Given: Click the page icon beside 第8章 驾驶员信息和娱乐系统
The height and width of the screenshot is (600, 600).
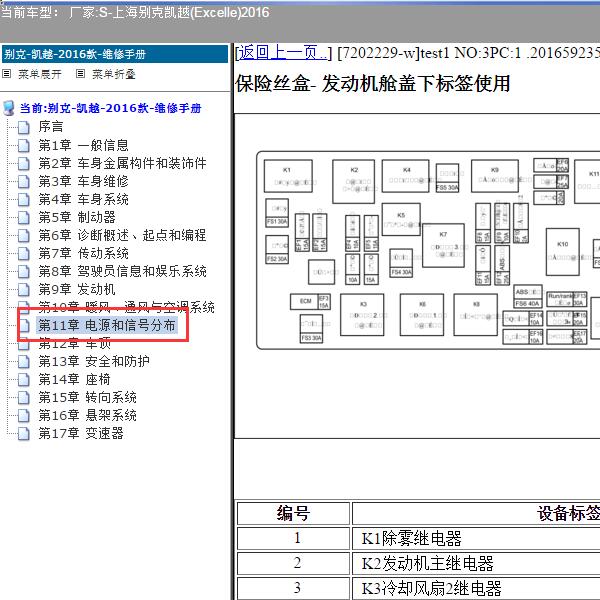Looking at the screenshot, I should (x=24, y=272).
